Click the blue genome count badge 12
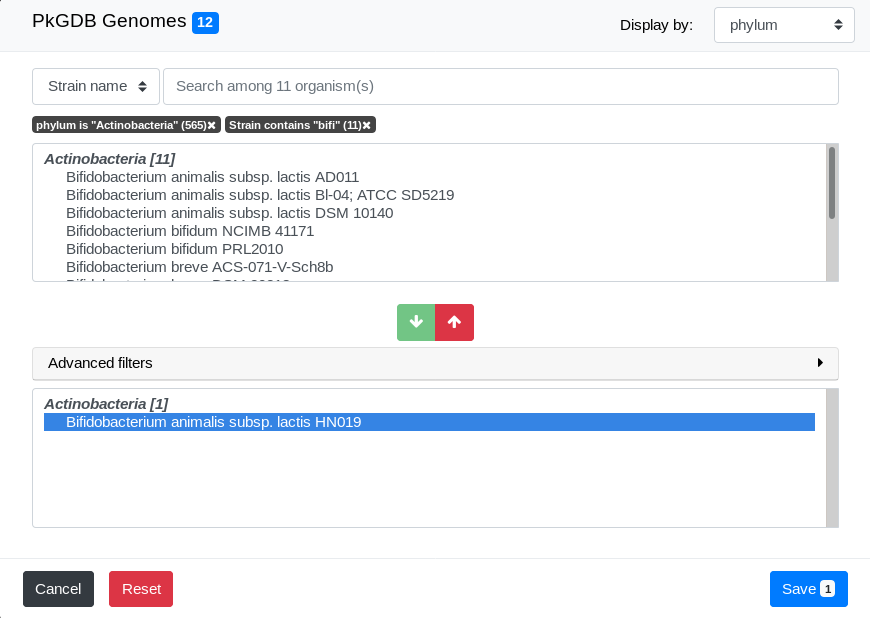This screenshot has width=870, height=618. coord(205,23)
